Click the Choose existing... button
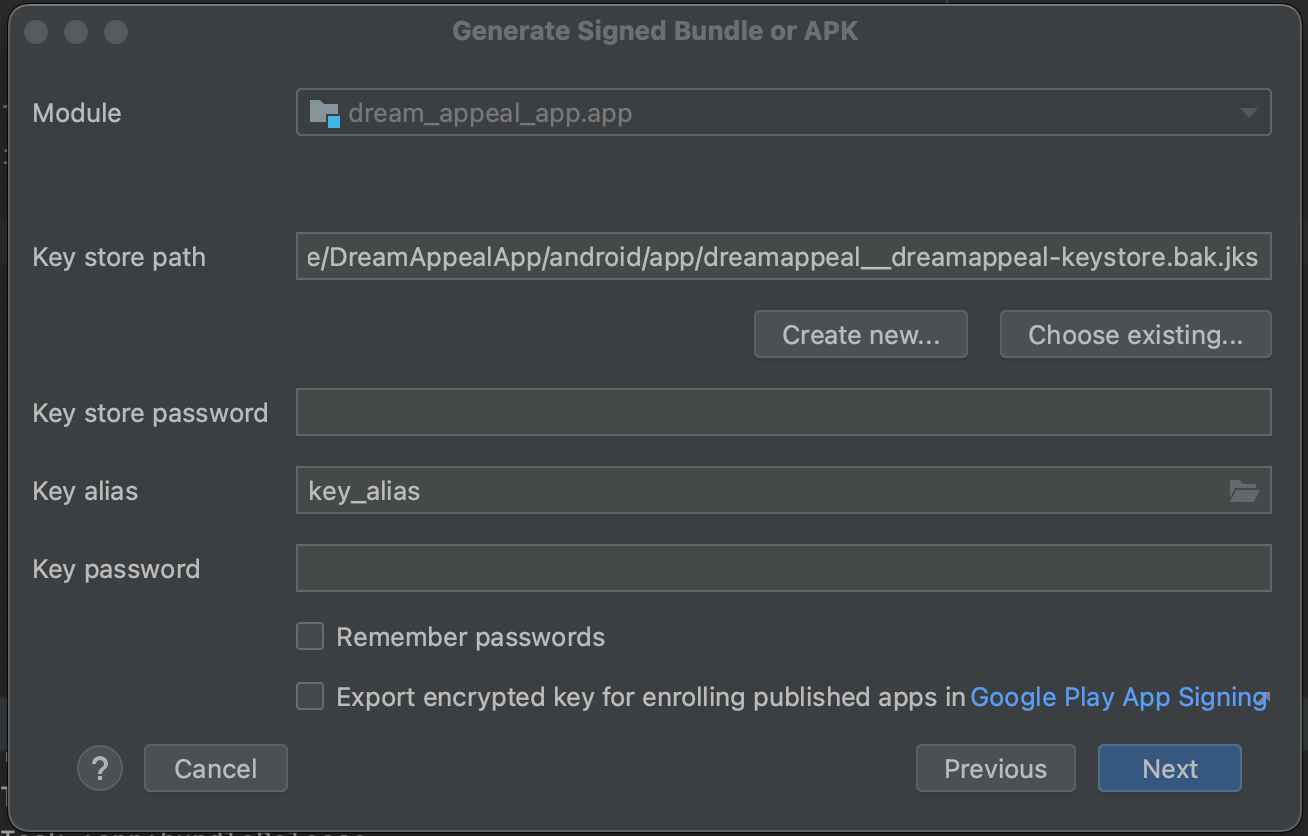1308x836 pixels. 1135,335
